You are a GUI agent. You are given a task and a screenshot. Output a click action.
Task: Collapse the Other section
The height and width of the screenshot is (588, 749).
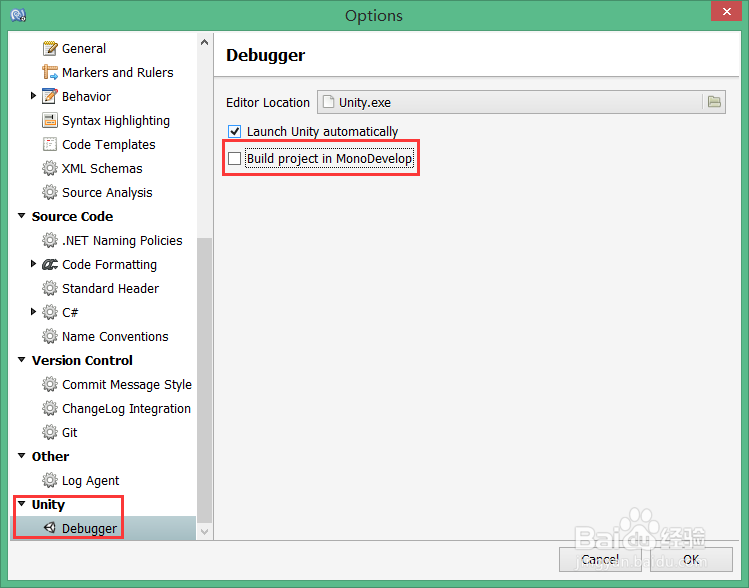(21, 456)
